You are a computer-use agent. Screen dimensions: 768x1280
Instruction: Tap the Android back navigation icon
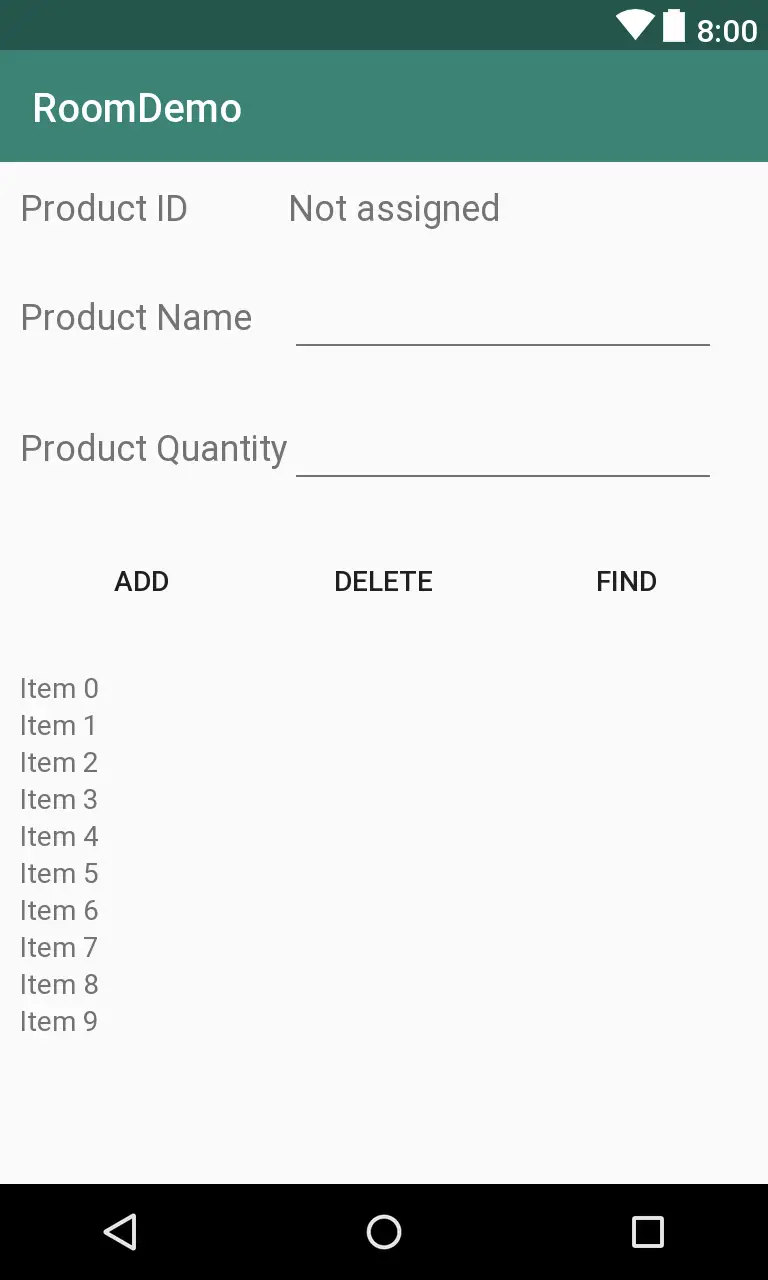120,1232
